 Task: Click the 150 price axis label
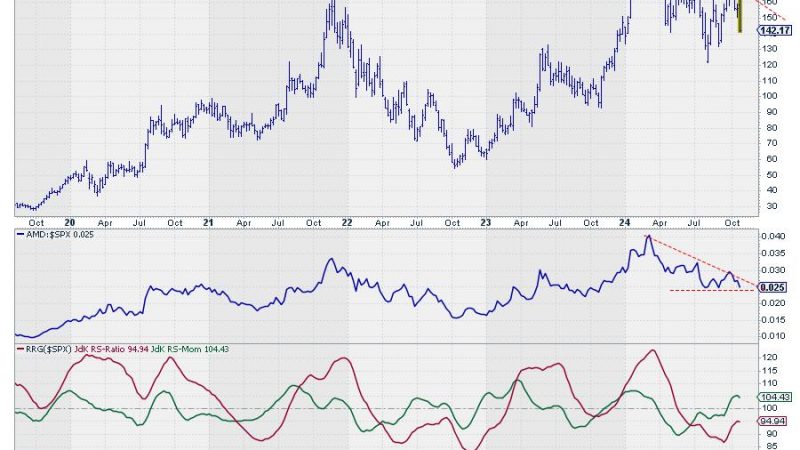[770, 17]
